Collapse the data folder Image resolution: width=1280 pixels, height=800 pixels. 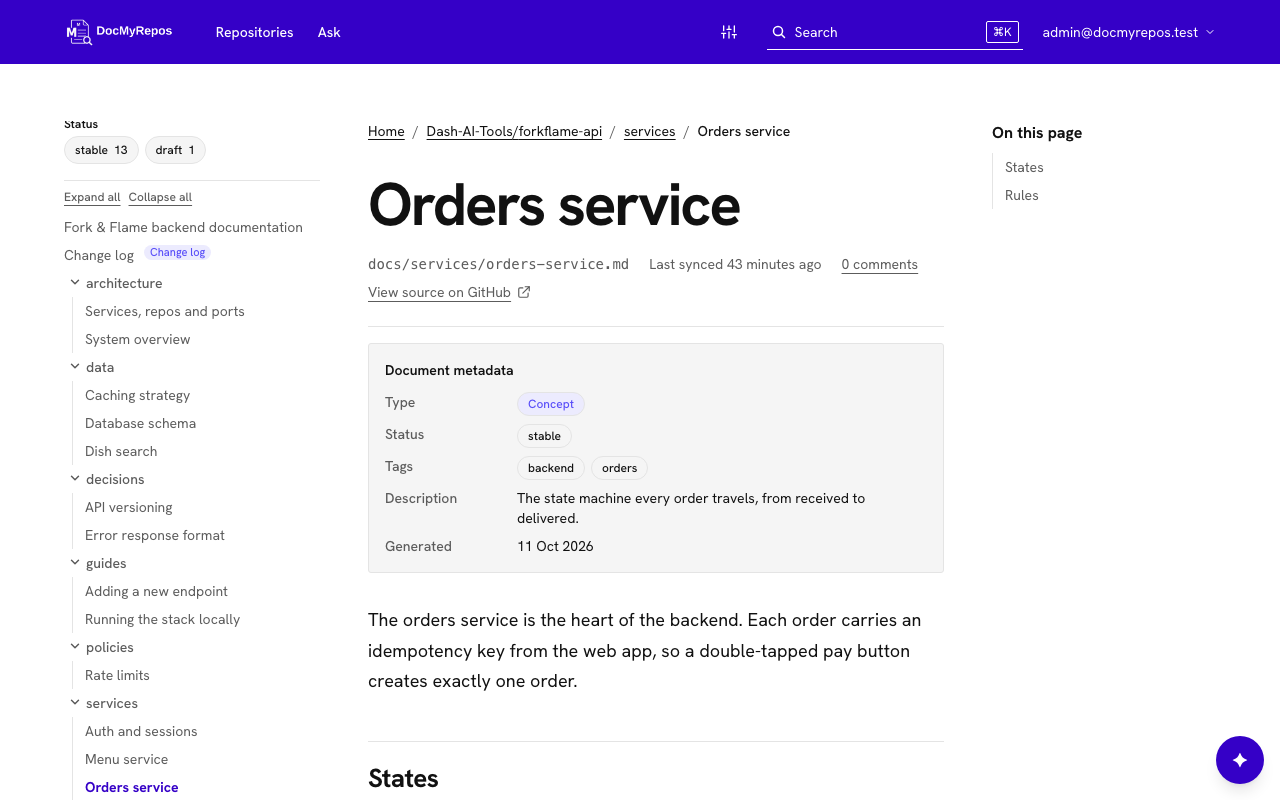[75, 367]
